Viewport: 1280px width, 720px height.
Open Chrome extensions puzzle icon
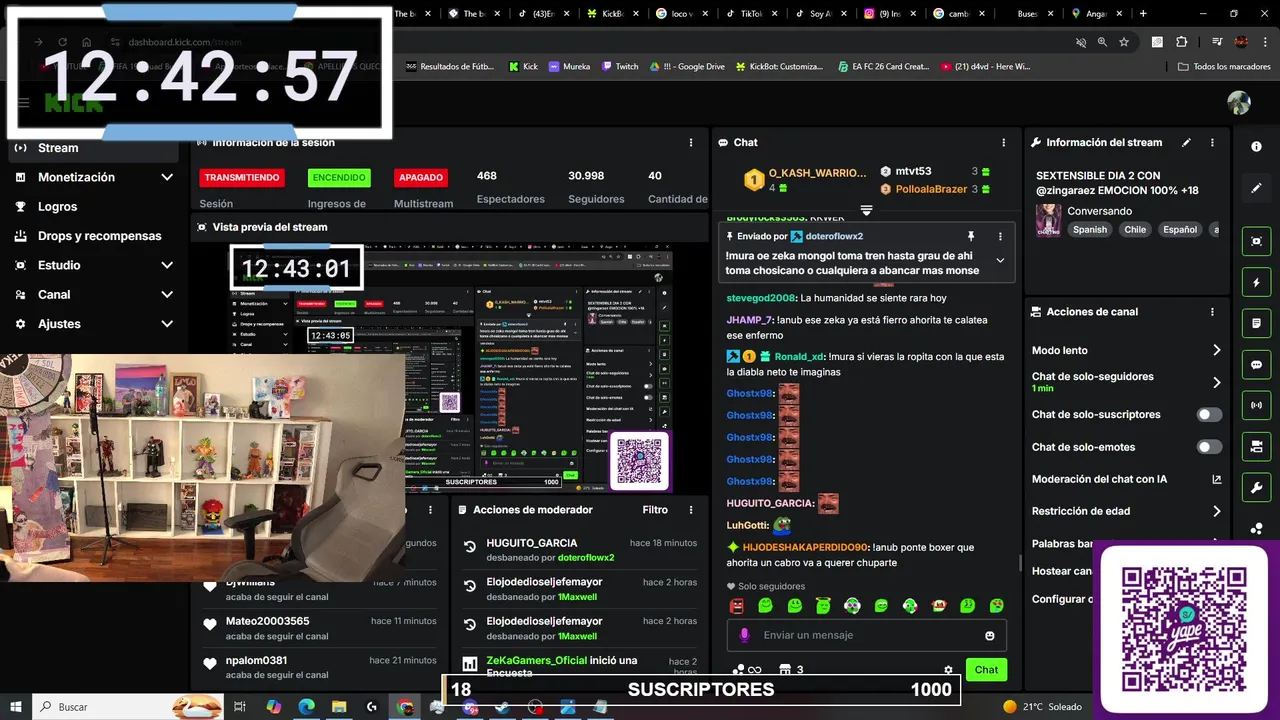pyautogui.click(x=1181, y=42)
